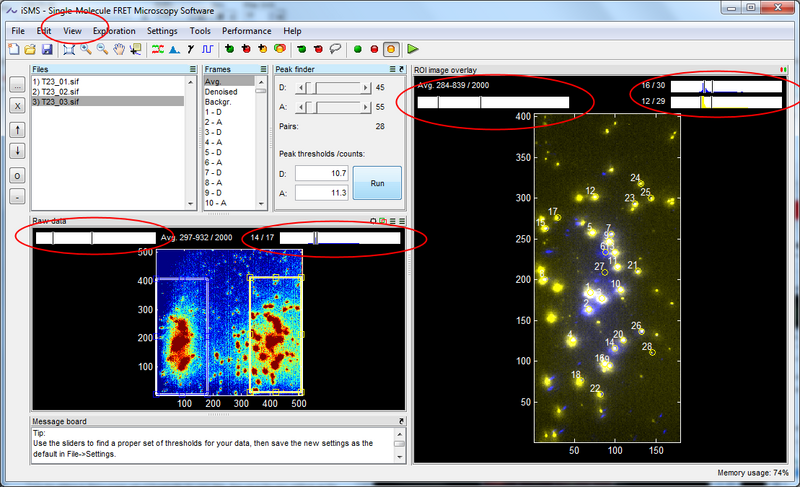Click the X button beside the Files list
800x487 pixels.
coord(17,105)
